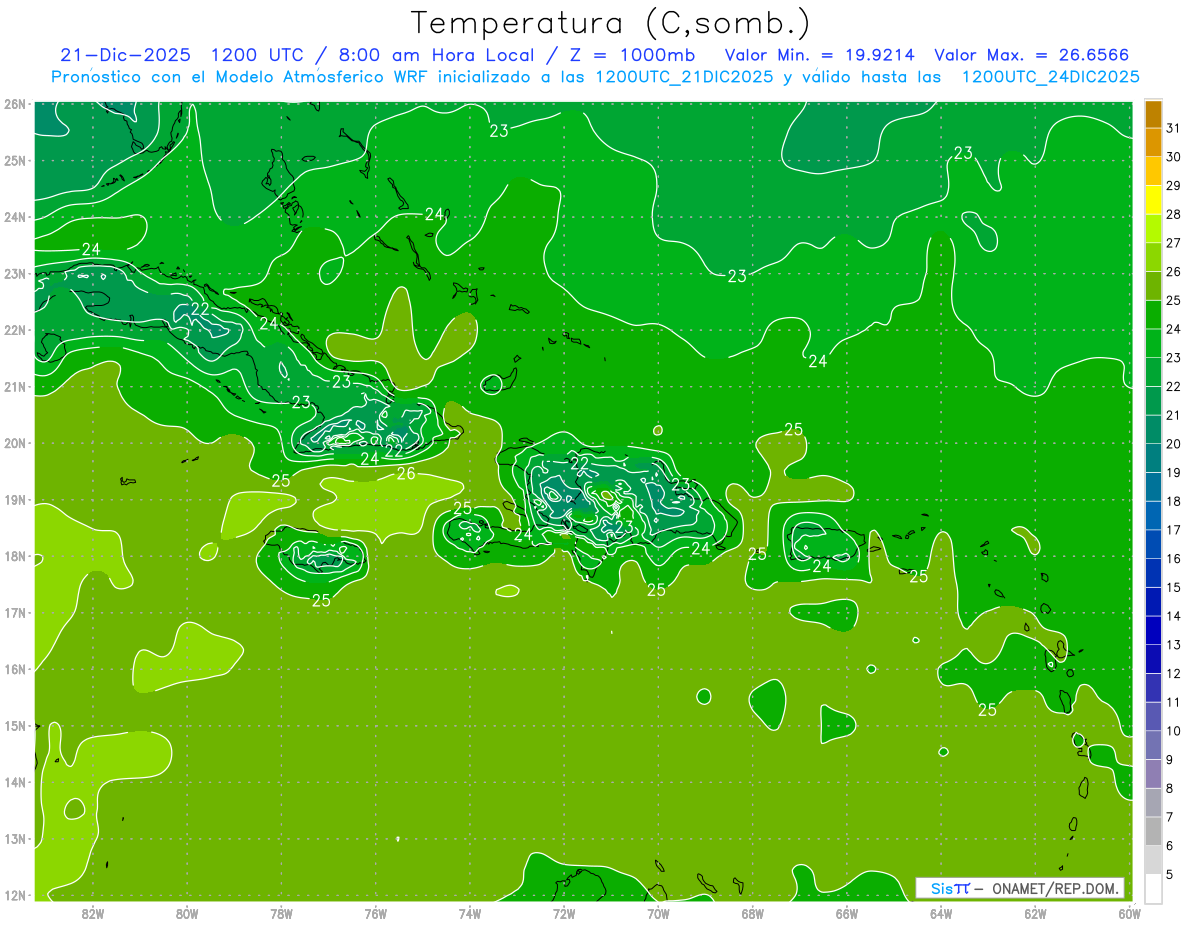The height and width of the screenshot is (927, 1200).
Task: Click the colorbar scale label 13
Action: (x=1174, y=645)
